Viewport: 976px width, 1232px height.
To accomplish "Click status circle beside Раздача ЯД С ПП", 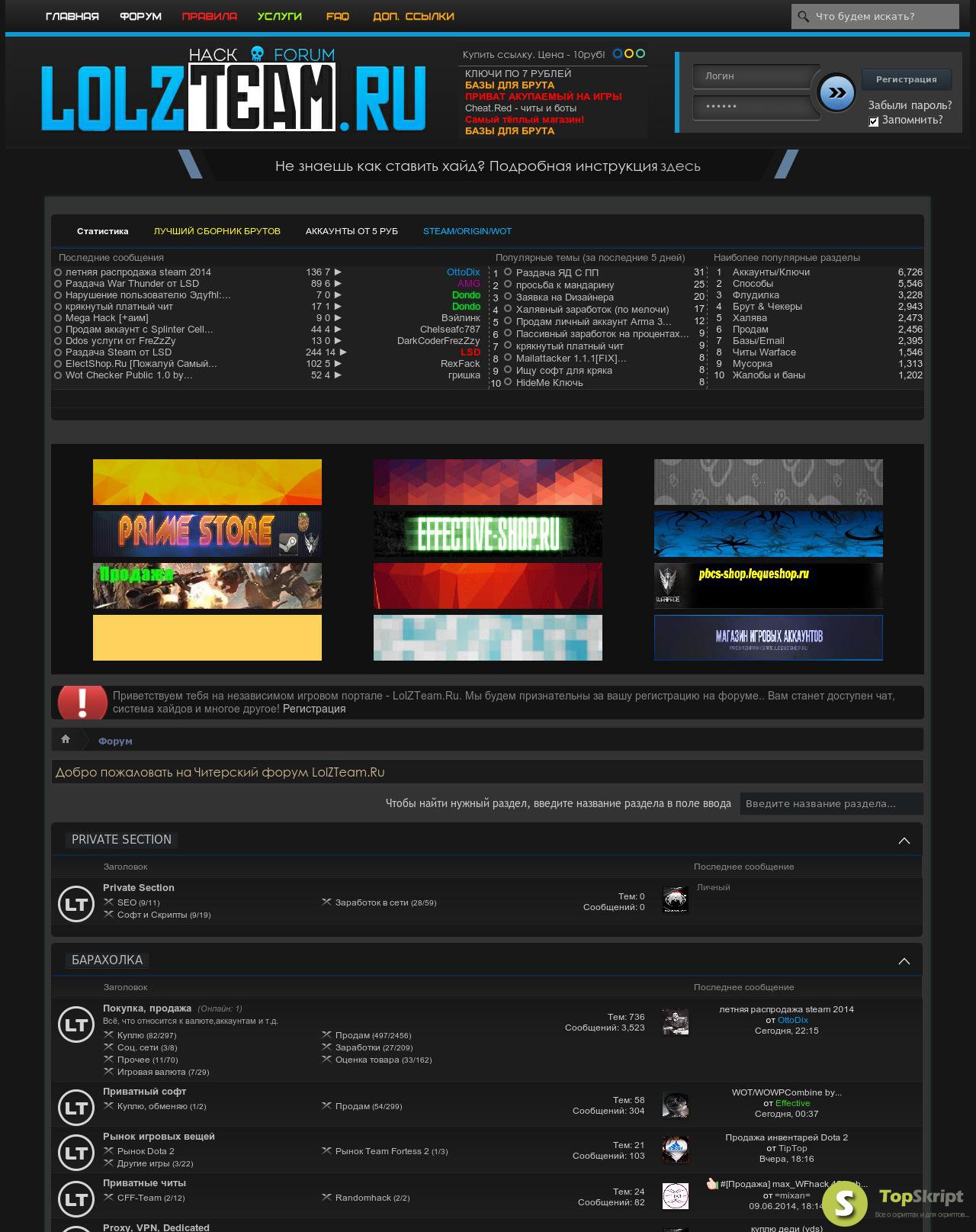I will pyautogui.click(x=508, y=272).
